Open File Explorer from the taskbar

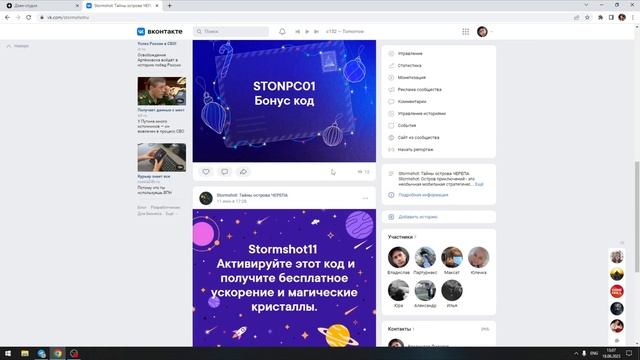25,353
